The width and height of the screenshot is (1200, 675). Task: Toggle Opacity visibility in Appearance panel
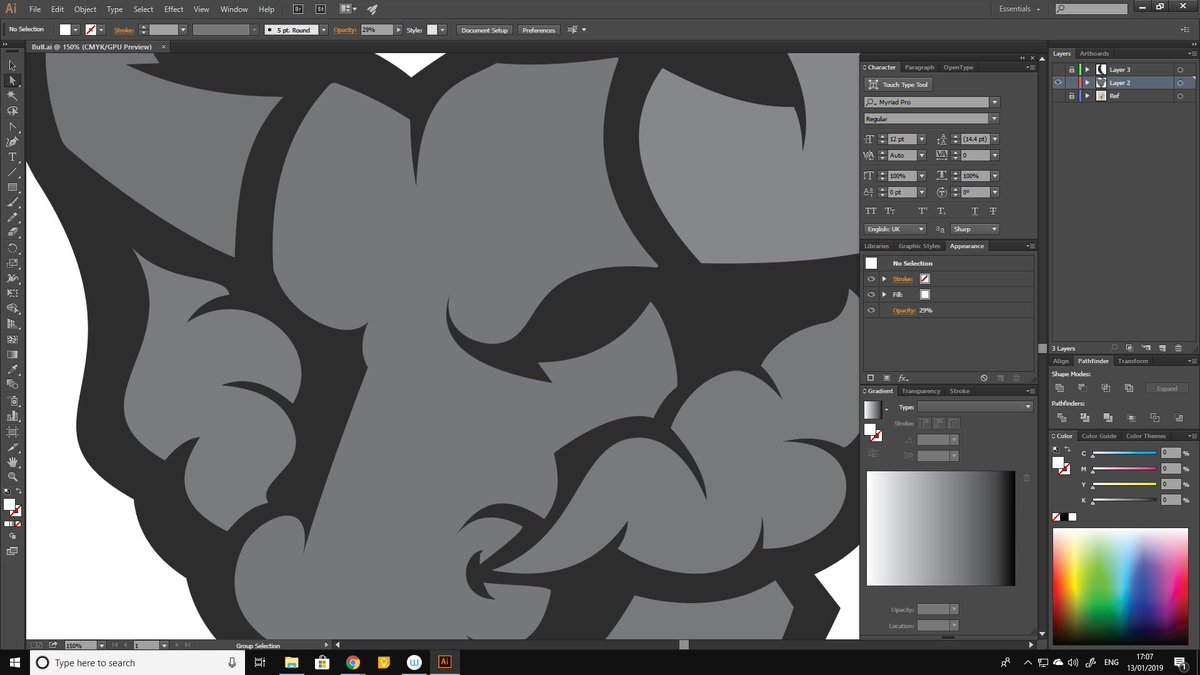[x=871, y=311]
